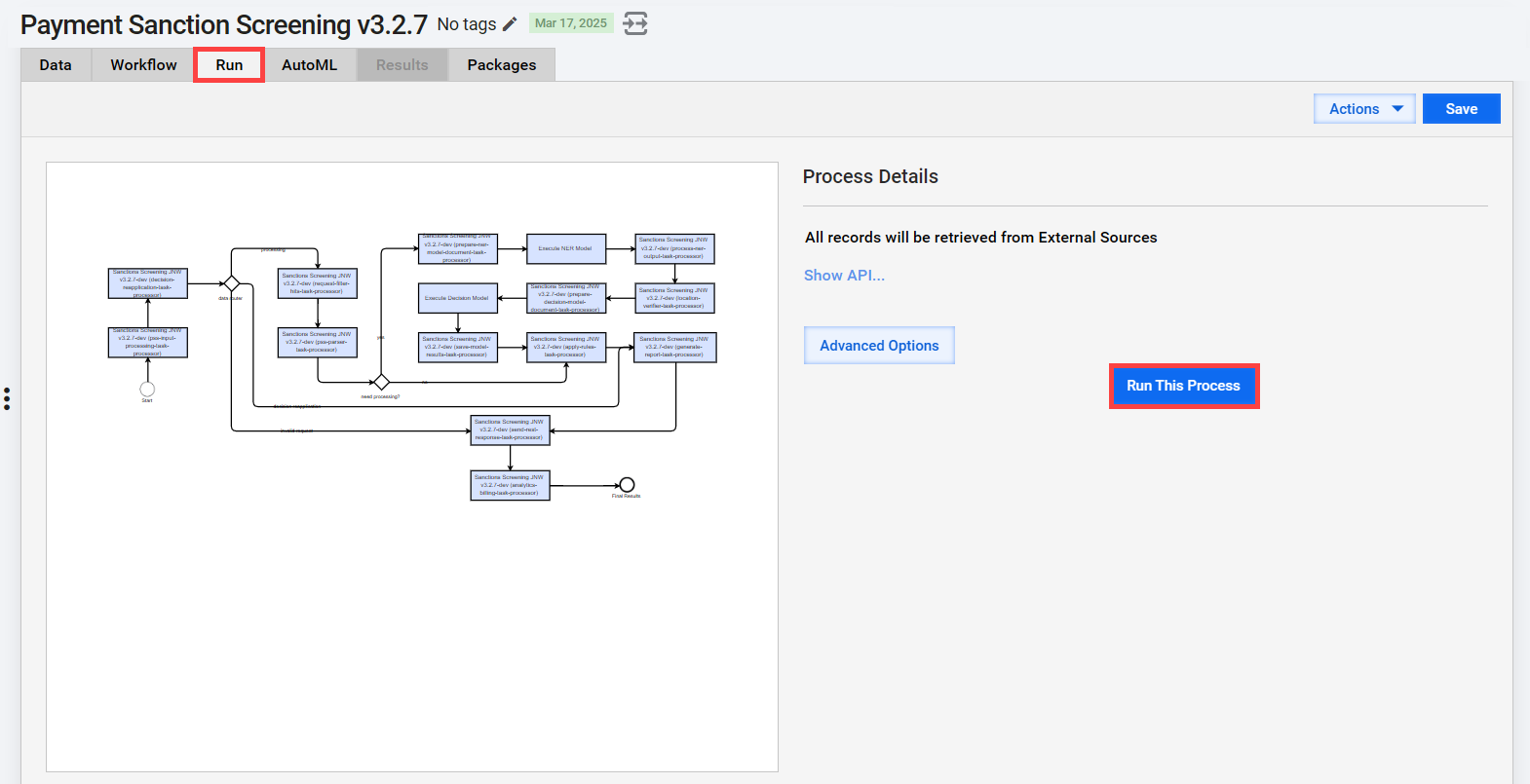Select the analytics-billing-task-processor node
Screen dimensions: 1530x784
[510, 485]
